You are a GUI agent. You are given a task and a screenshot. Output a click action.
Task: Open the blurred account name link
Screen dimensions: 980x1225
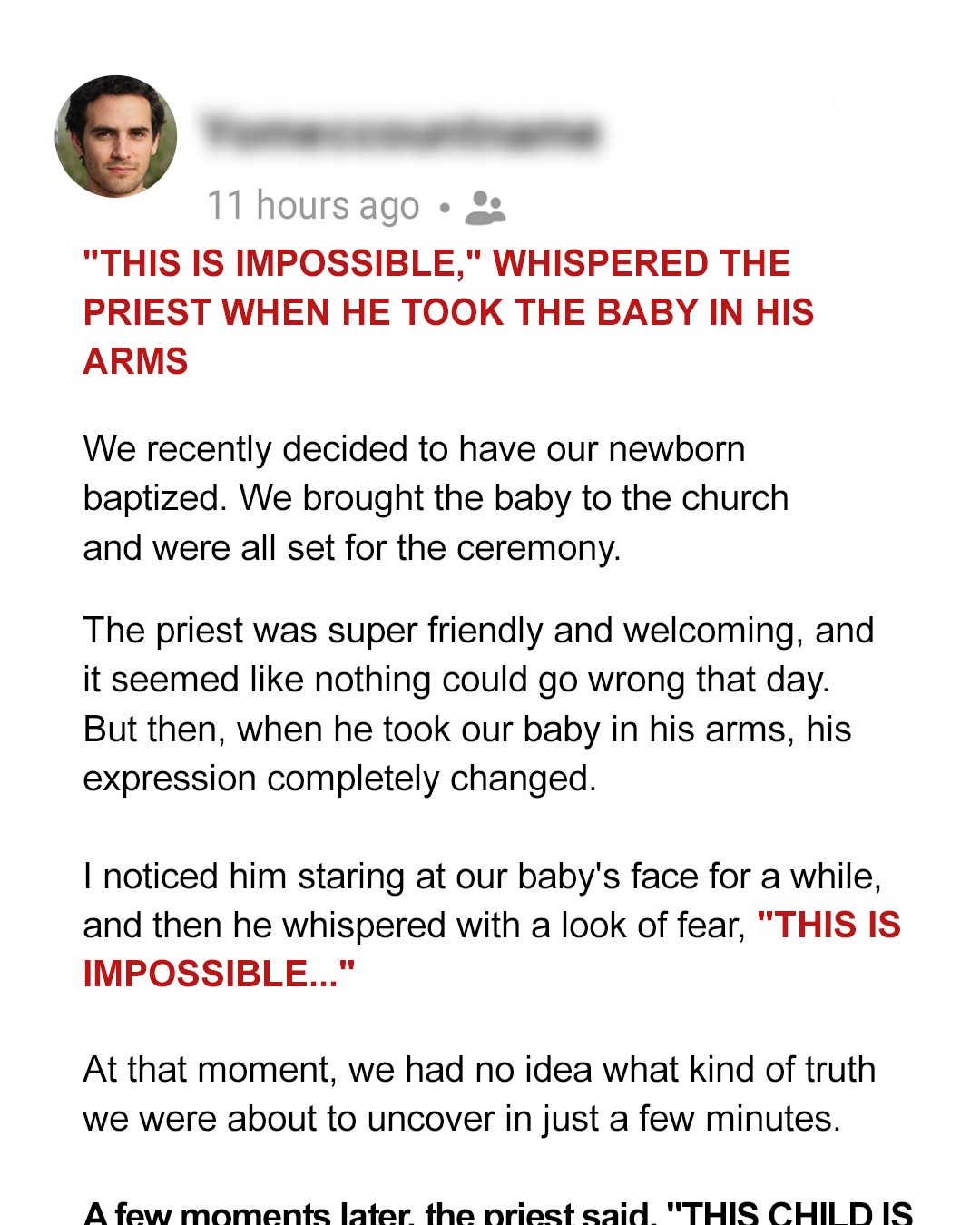click(x=401, y=133)
